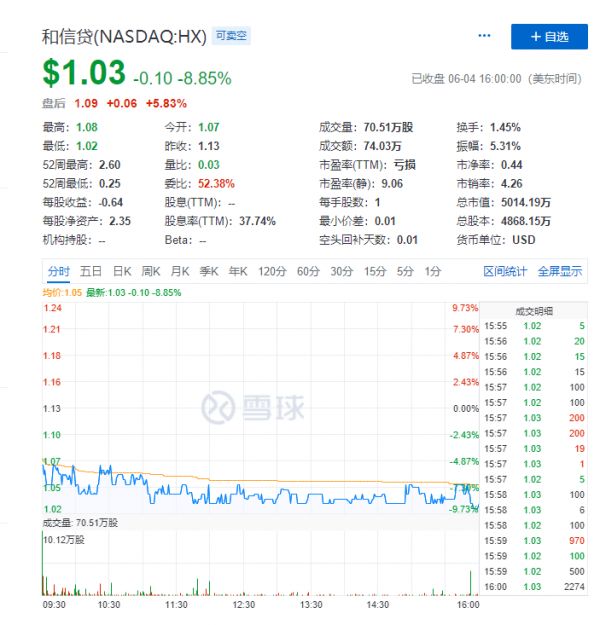Click the 雪球 watermark logo in chart

(x=247, y=407)
